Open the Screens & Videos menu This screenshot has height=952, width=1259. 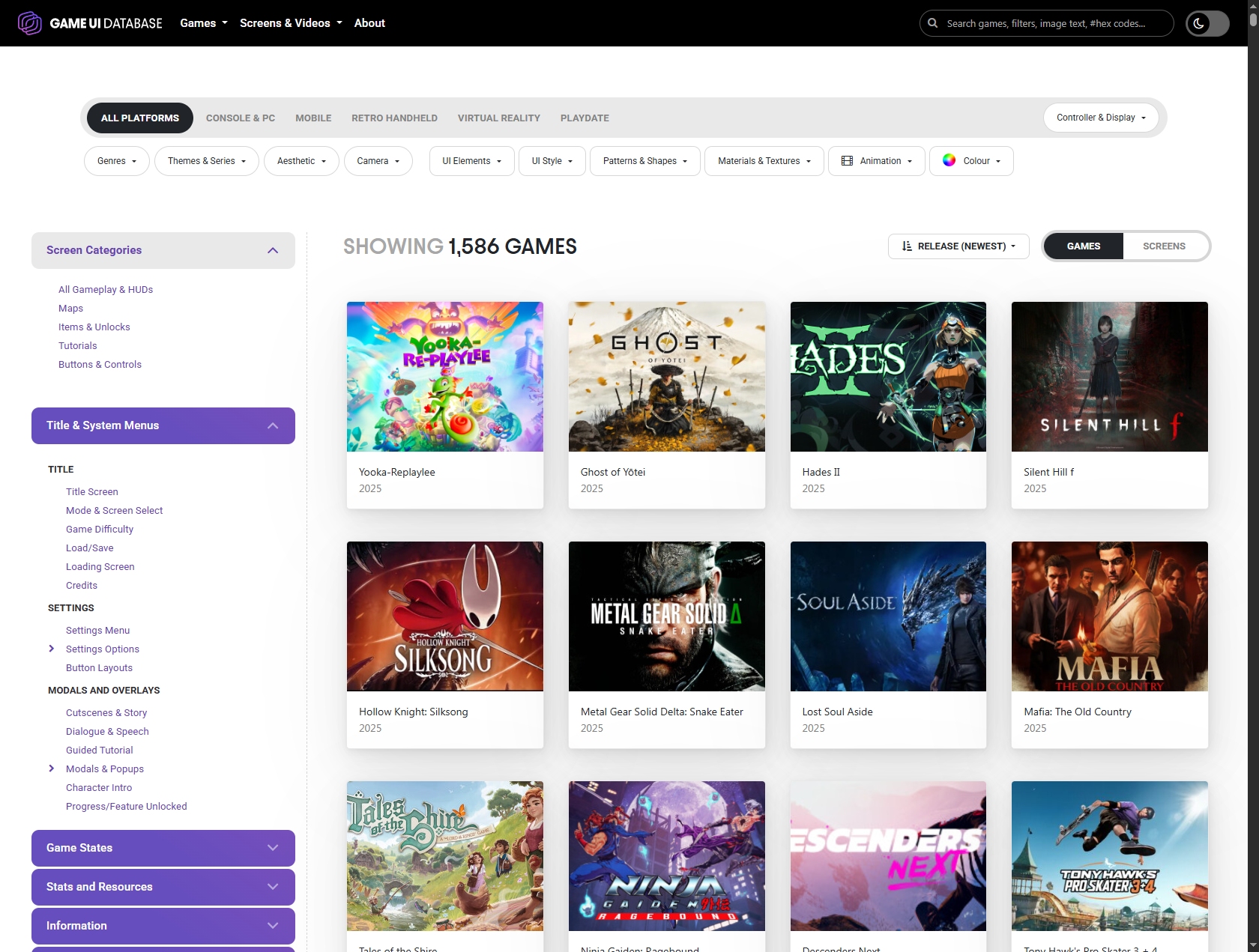(290, 23)
